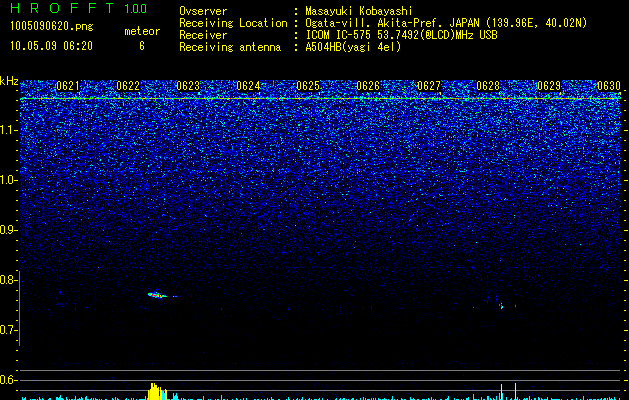This screenshot has width=629, height=400.
Task: Click the bright meteor echo near 0622
Action: pyautogui.click(x=157, y=295)
